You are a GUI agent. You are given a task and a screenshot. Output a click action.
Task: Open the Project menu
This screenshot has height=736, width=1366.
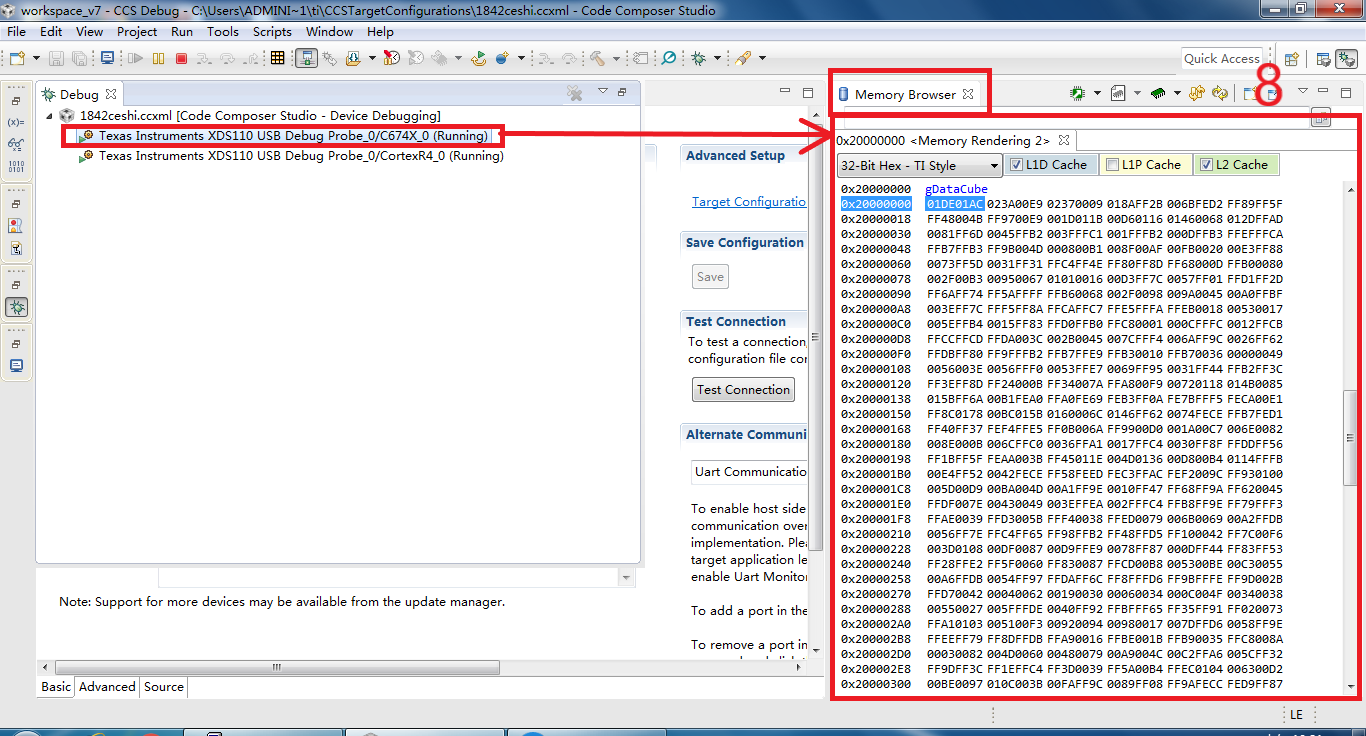pyautogui.click(x=137, y=32)
